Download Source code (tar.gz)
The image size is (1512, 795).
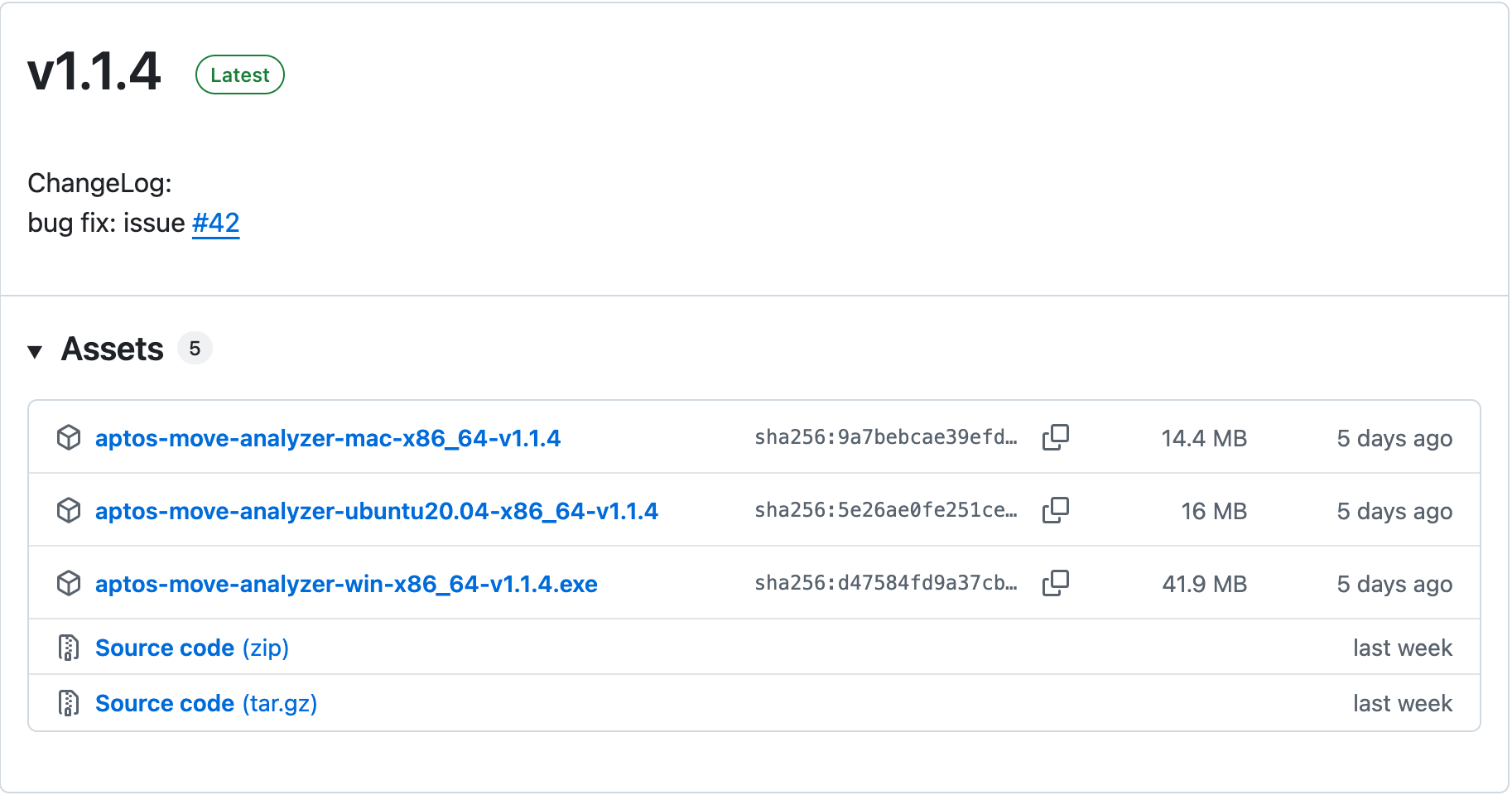point(206,703)
